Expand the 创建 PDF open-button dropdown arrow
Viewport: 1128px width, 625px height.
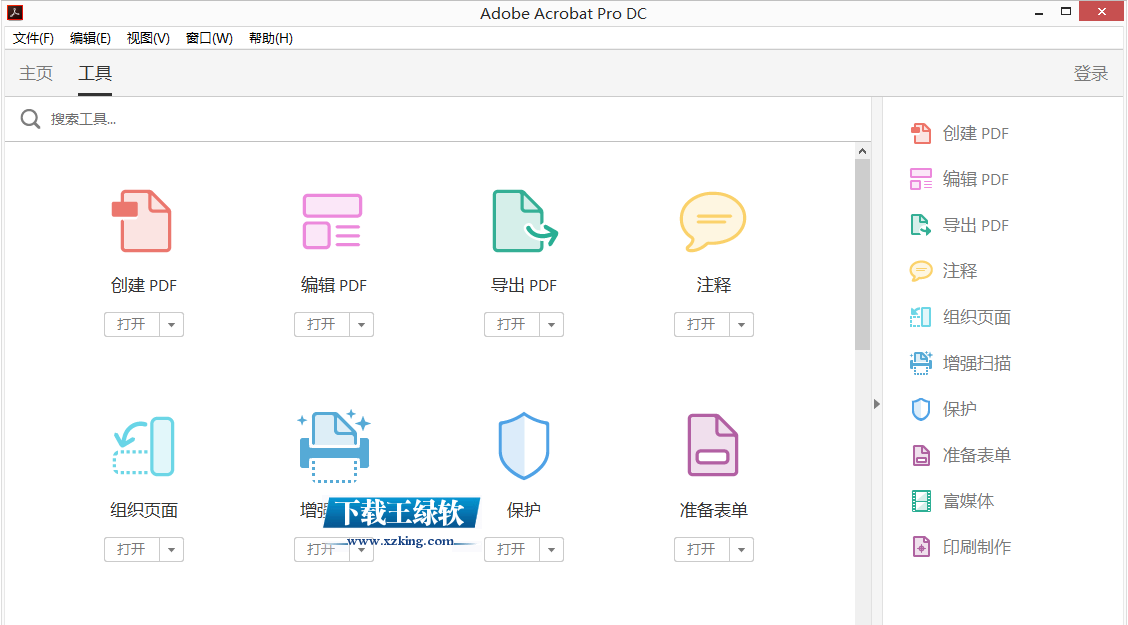pyautogui.click(x=171, y=324)
